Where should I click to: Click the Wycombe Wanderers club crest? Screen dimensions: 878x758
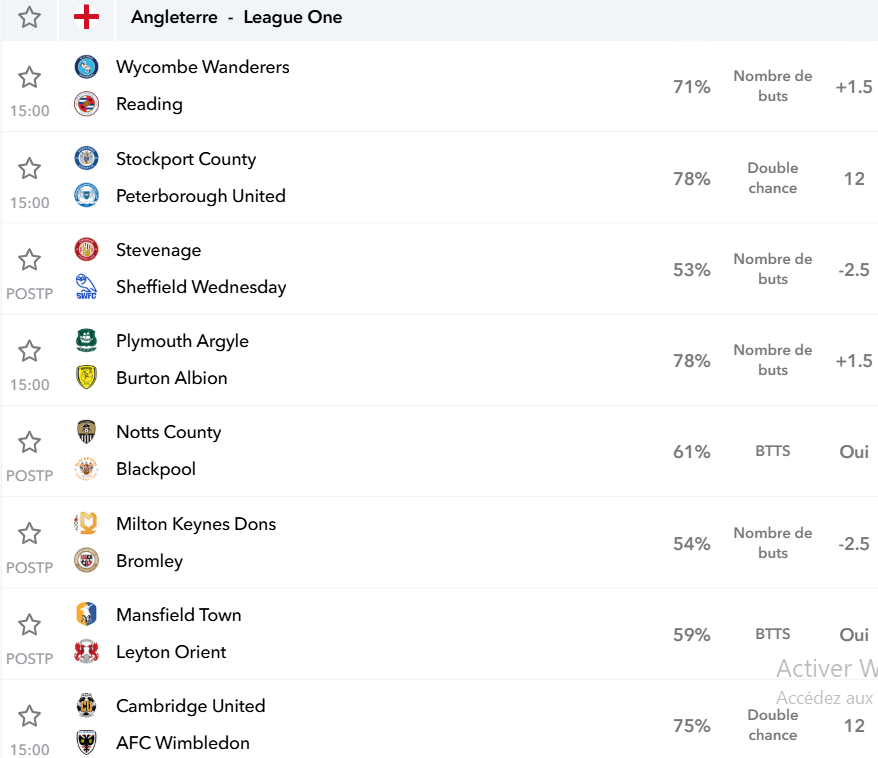pyautogui.click(x=86, y=67)
